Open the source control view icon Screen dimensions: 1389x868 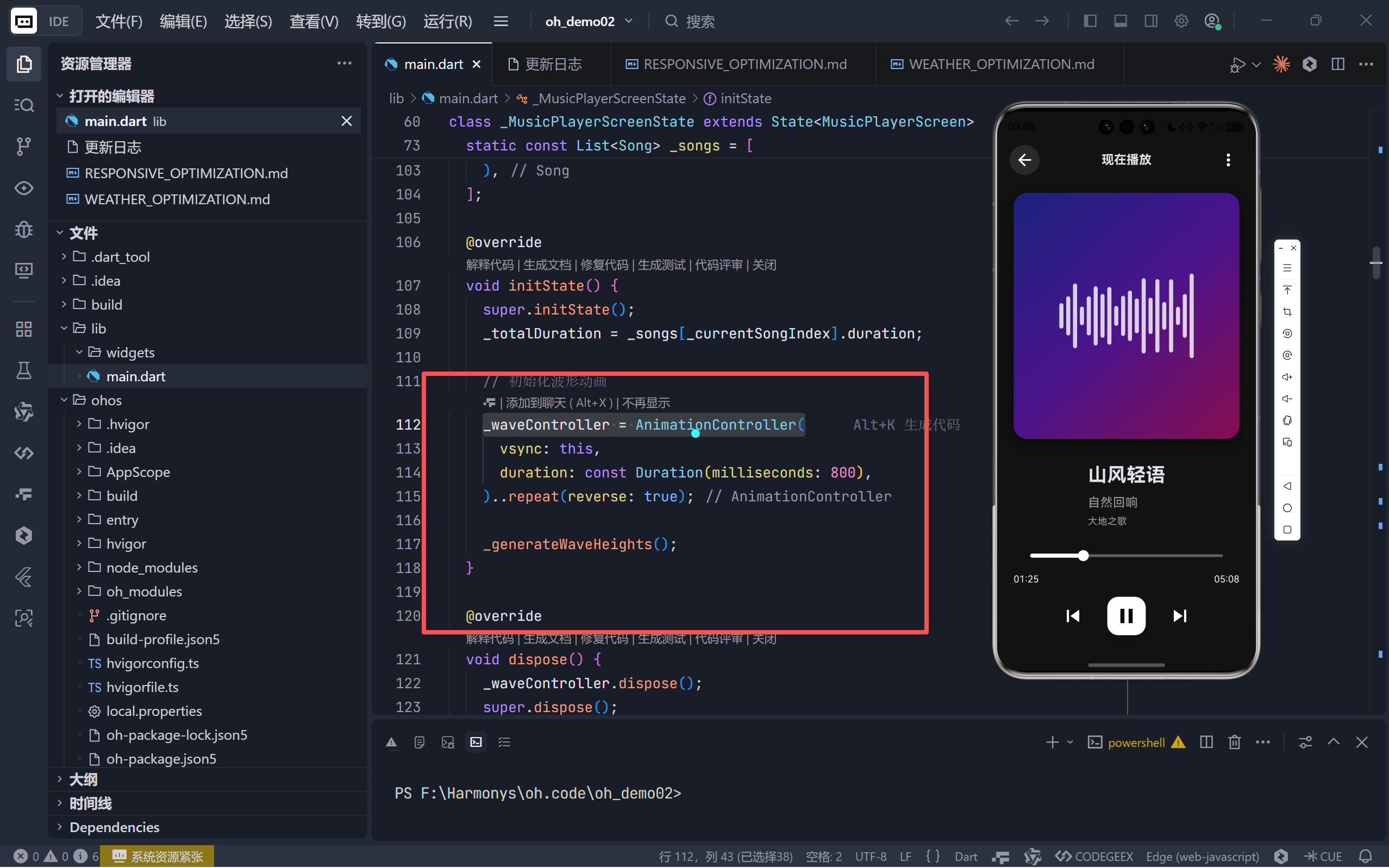click(x=23, y=147)
